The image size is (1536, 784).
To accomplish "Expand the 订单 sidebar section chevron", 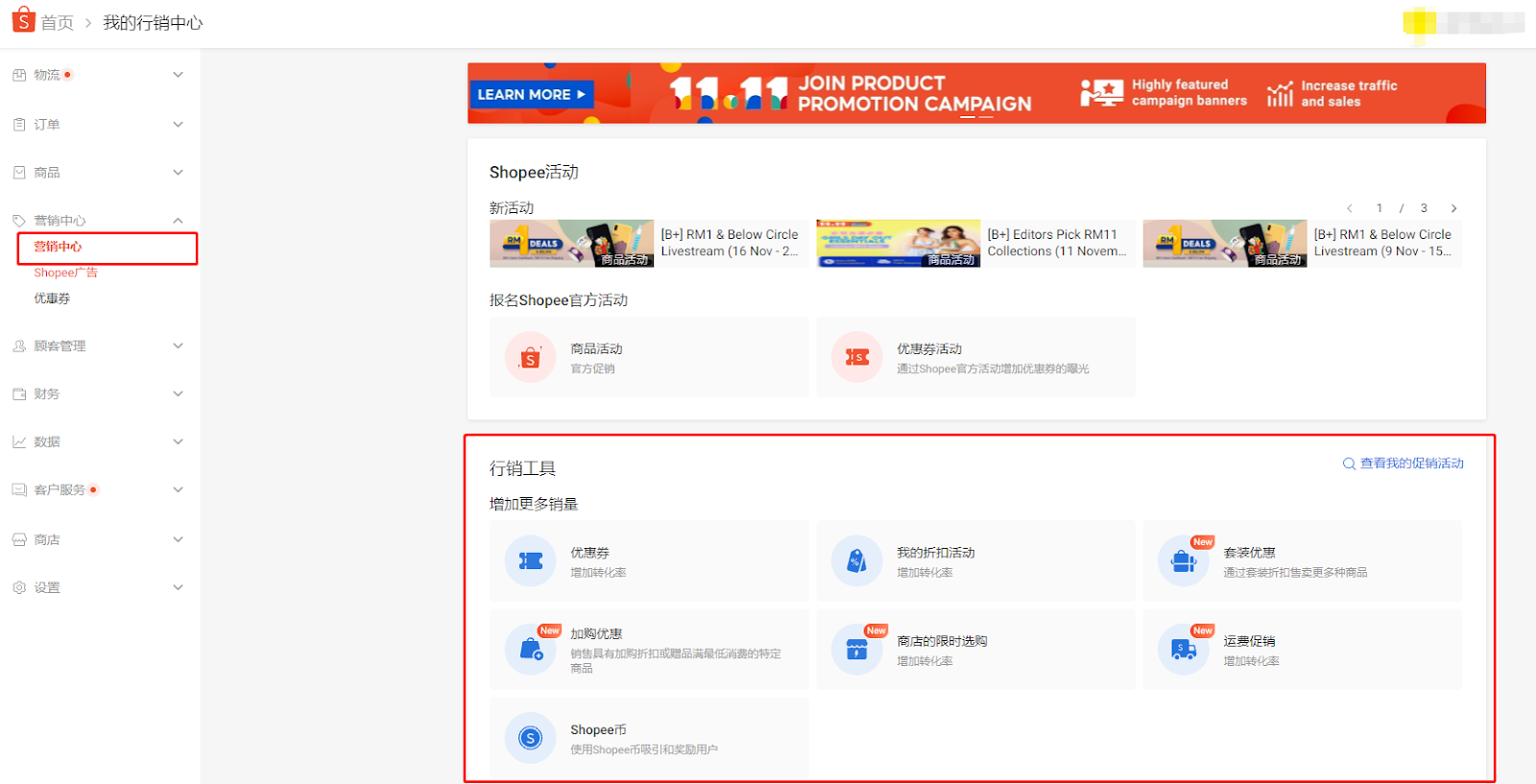I will coord(178,125).
